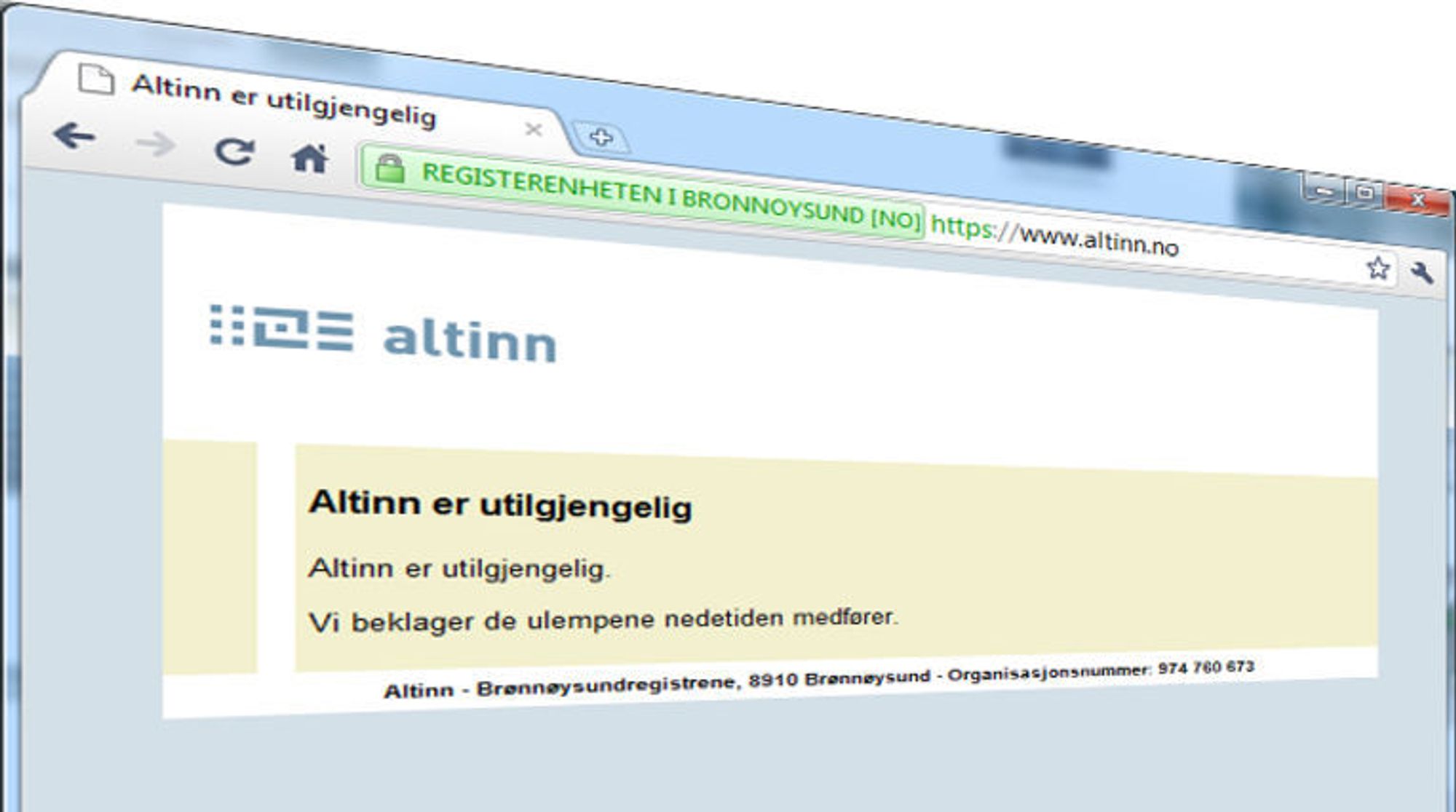Reload the page with the refresh icon

coord(234,151)
